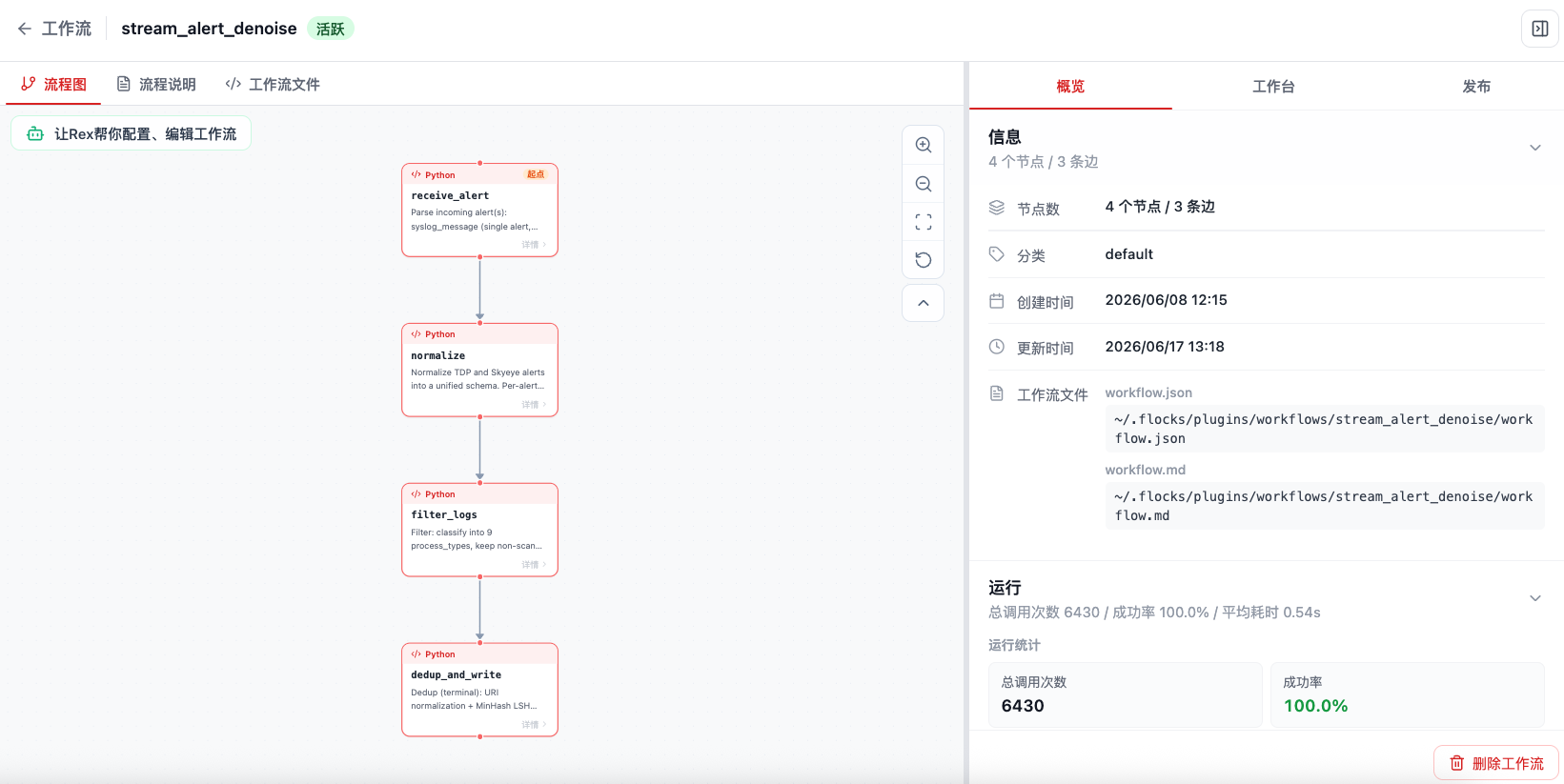
Task: Click the Python code icon on receive_alert node
Action: coord(416,174)
